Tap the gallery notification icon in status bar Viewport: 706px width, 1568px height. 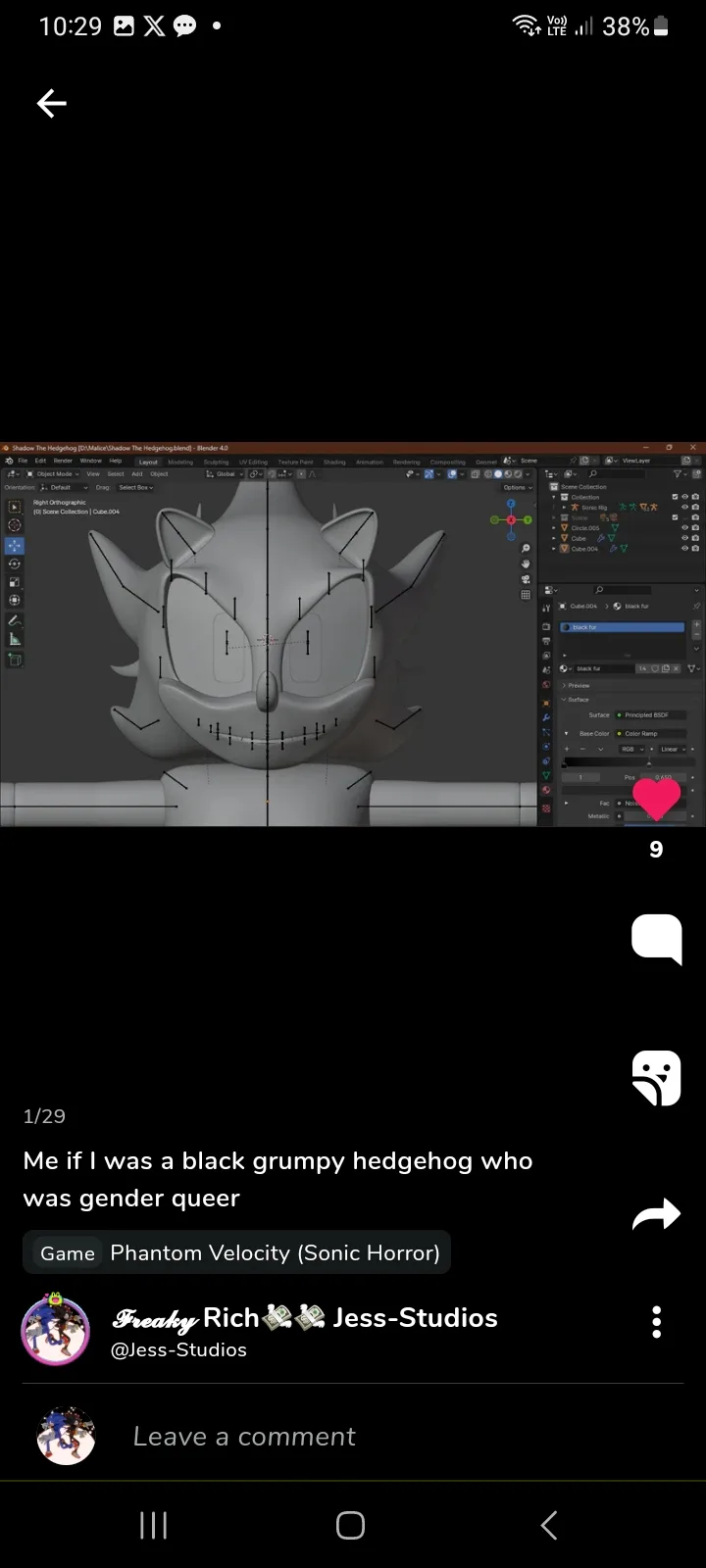tap(125, 26)
